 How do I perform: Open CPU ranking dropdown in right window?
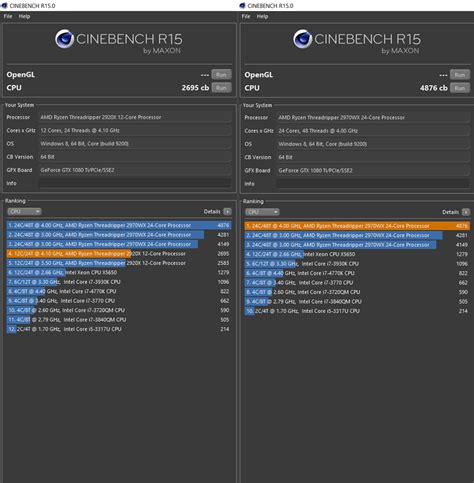point(262,212)
